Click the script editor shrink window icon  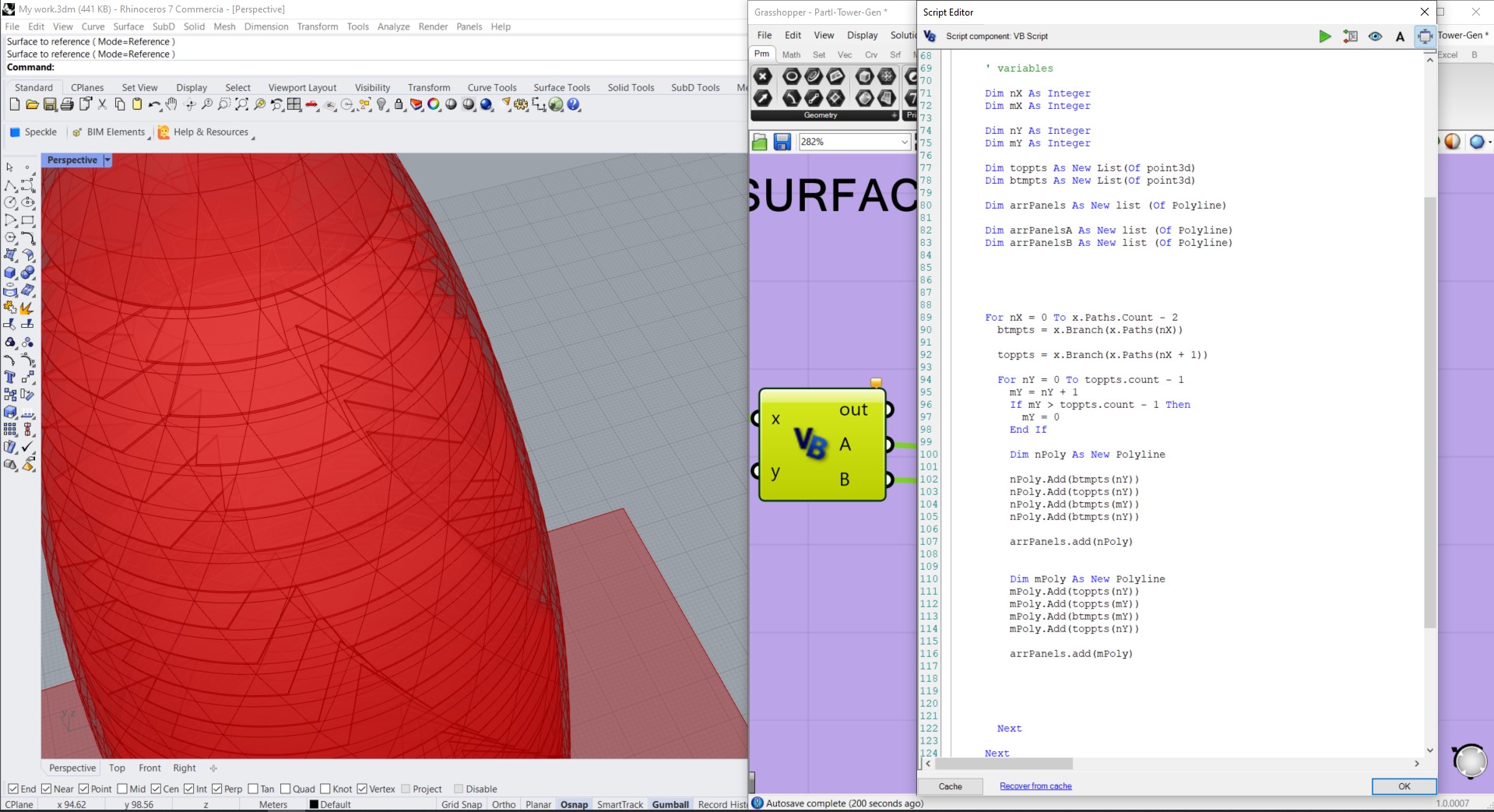pos(1425,36)
